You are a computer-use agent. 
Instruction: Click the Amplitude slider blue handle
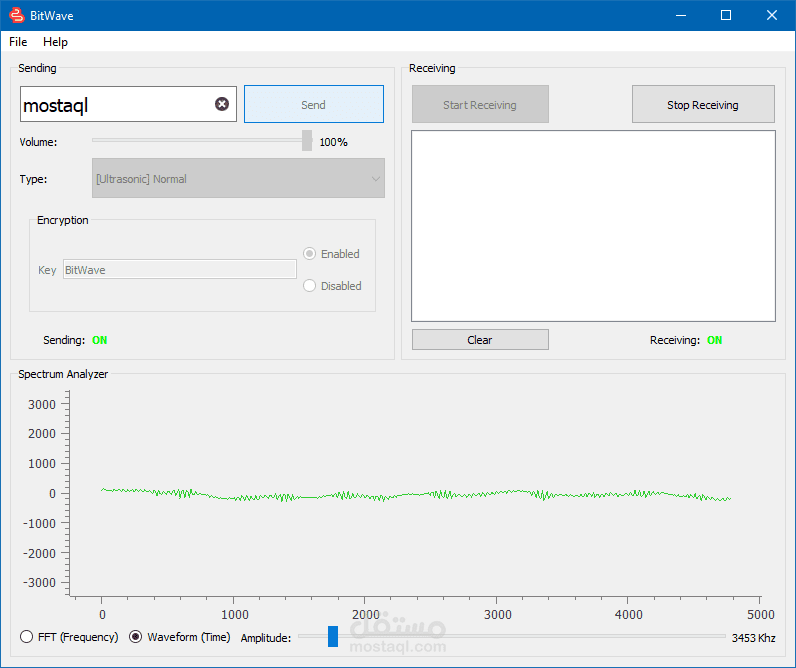(333, 637)
